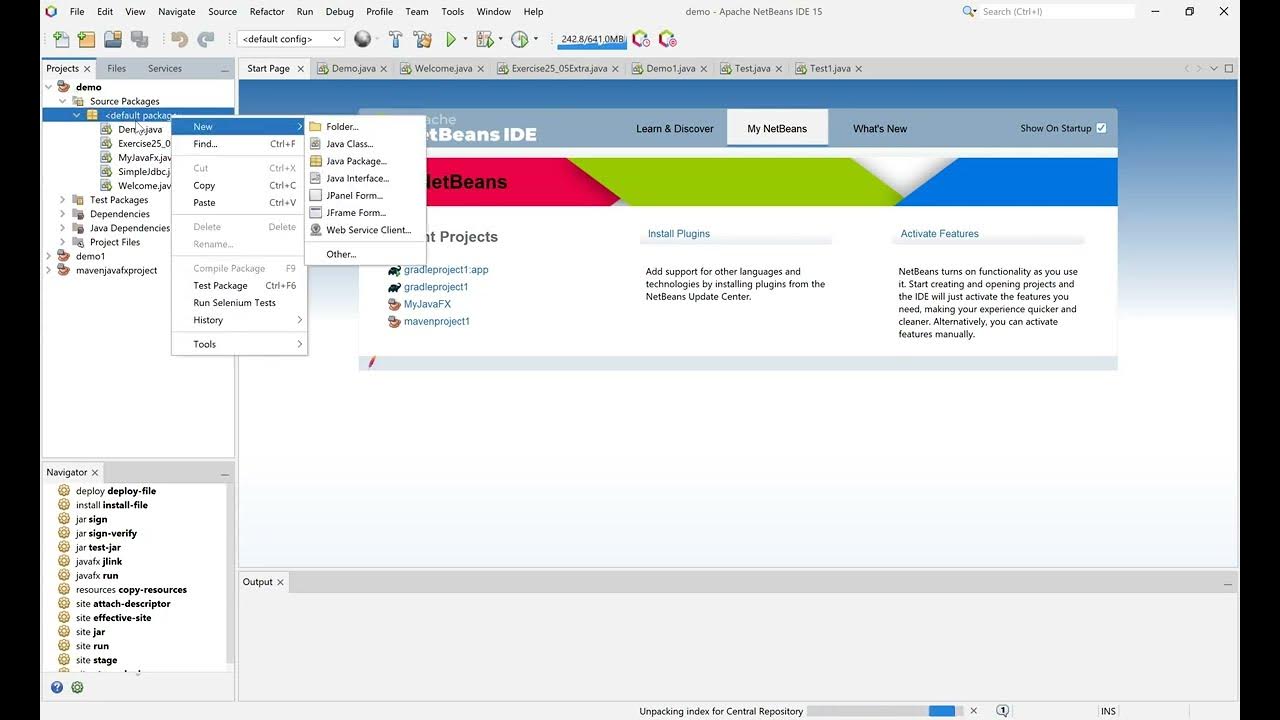The image size is (1280, 720).
Task: Open the Learn & Discover tab
Action: 675,128
